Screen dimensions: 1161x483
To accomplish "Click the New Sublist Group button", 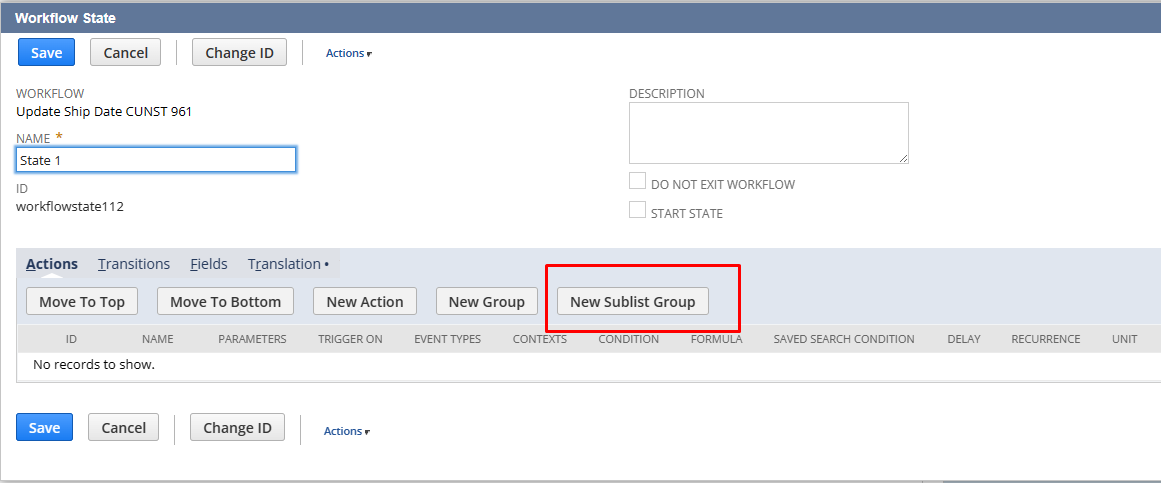I will coord(632,301).
